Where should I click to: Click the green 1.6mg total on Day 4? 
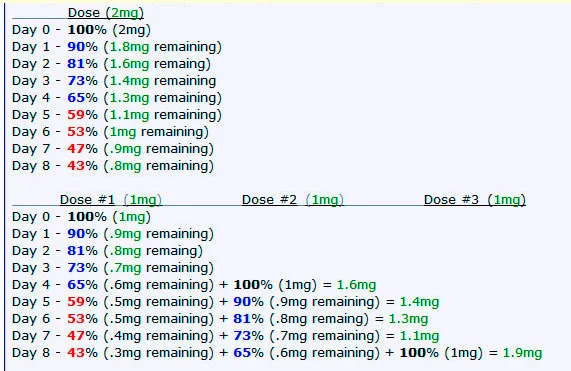[x=357, y=285]
